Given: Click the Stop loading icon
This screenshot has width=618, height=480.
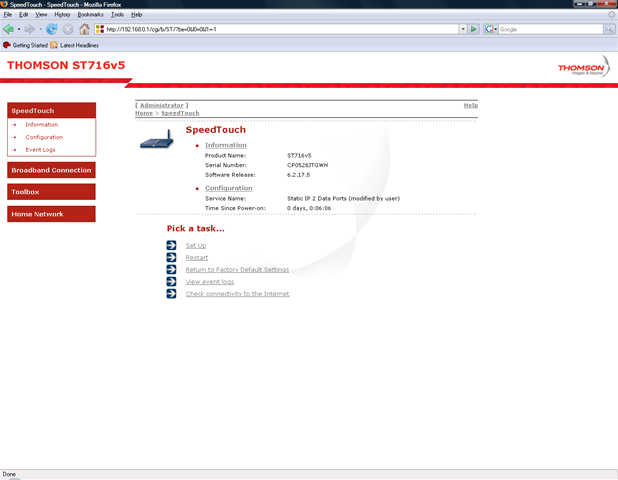Looking at the screenshot, I should point(68,29).
